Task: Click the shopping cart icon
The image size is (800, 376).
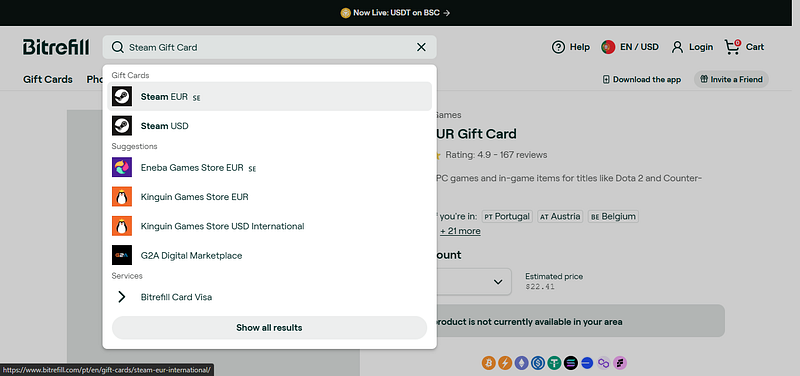Action: pyautogui.click(x=732, y=47)
